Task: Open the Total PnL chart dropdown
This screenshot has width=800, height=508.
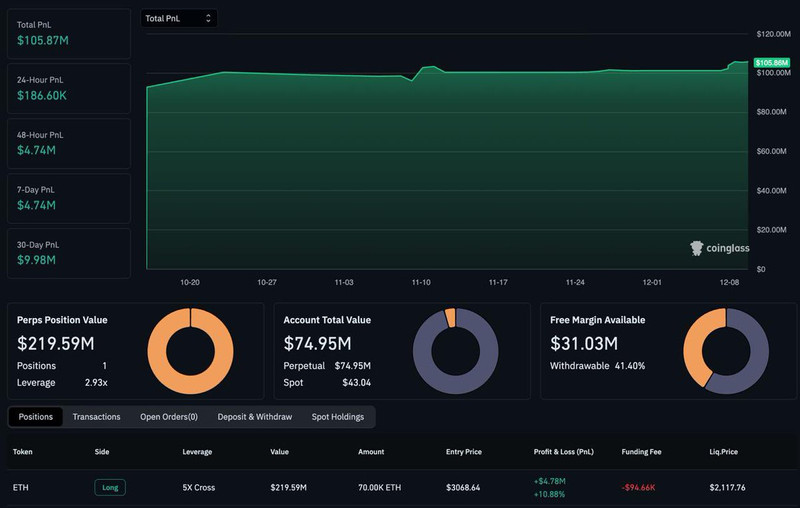Action: click(178, 18)
